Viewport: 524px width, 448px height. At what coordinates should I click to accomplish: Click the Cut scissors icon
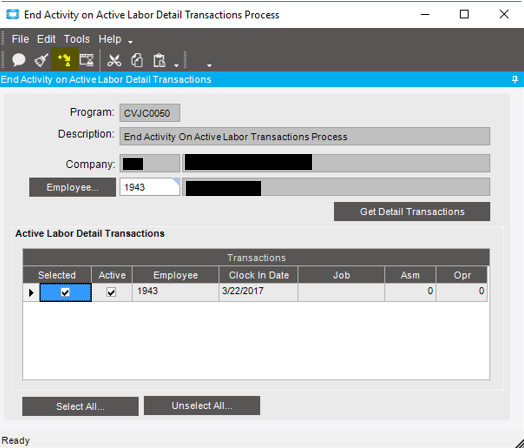click(114, 60)
